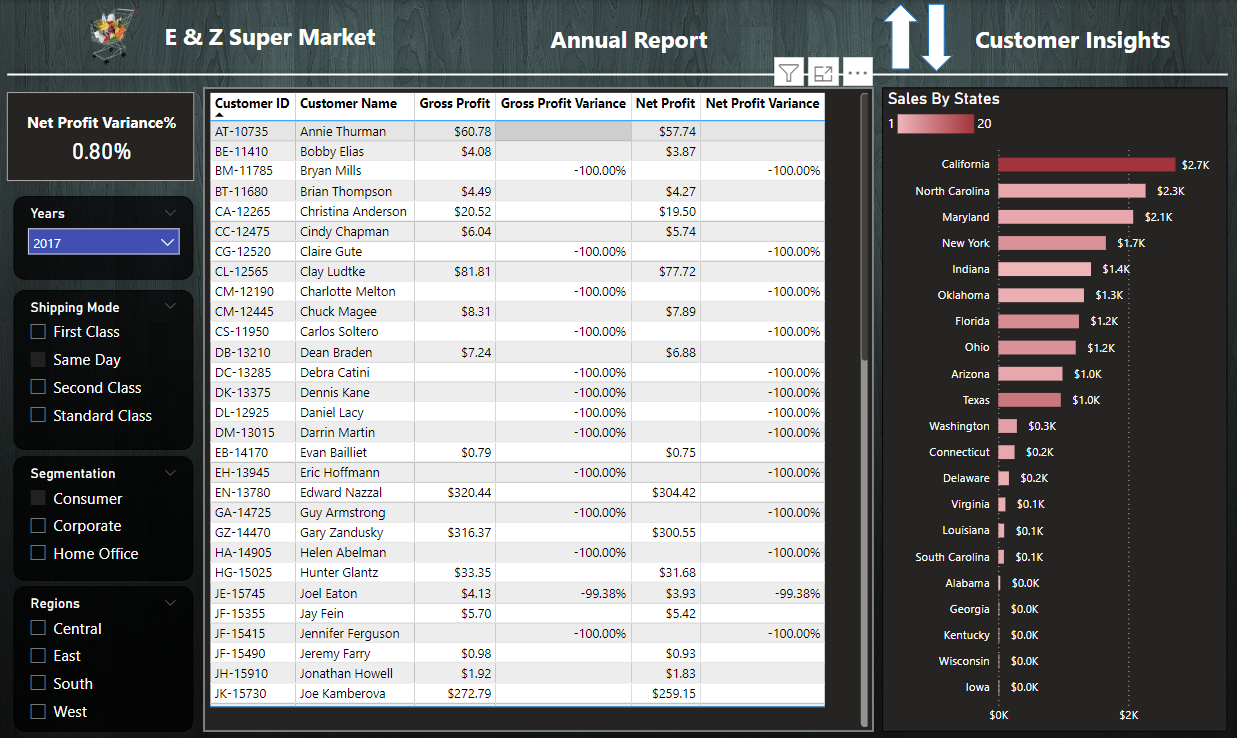Click the up-down arrows beside Customer Insights
The height and width of the screenshot is (738, 1237).
(x=916, y=37)
